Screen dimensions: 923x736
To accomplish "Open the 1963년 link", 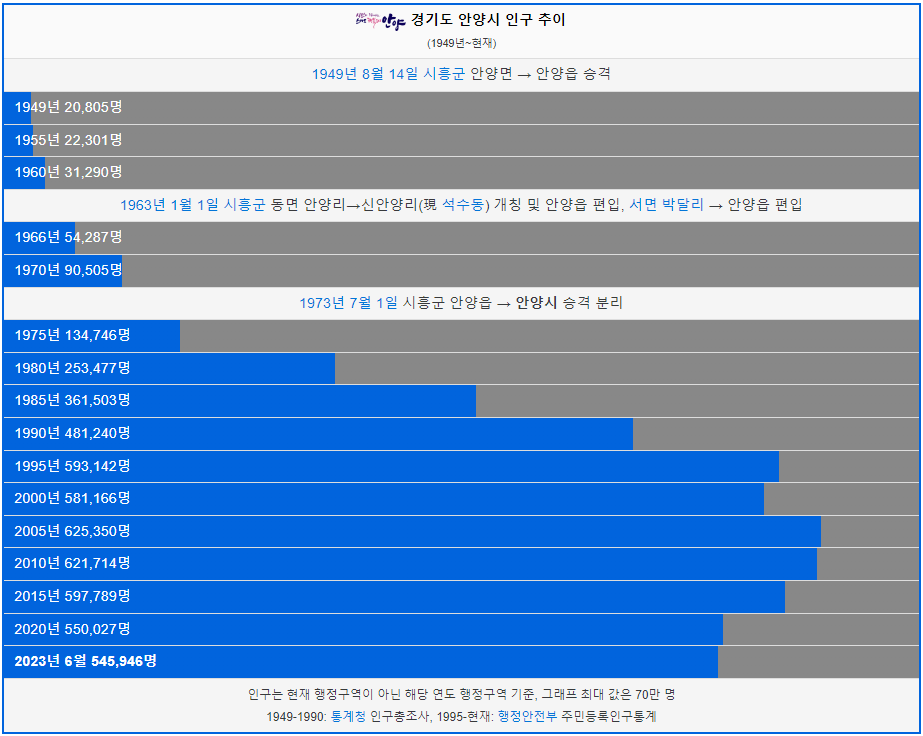I will pos(143,205).
